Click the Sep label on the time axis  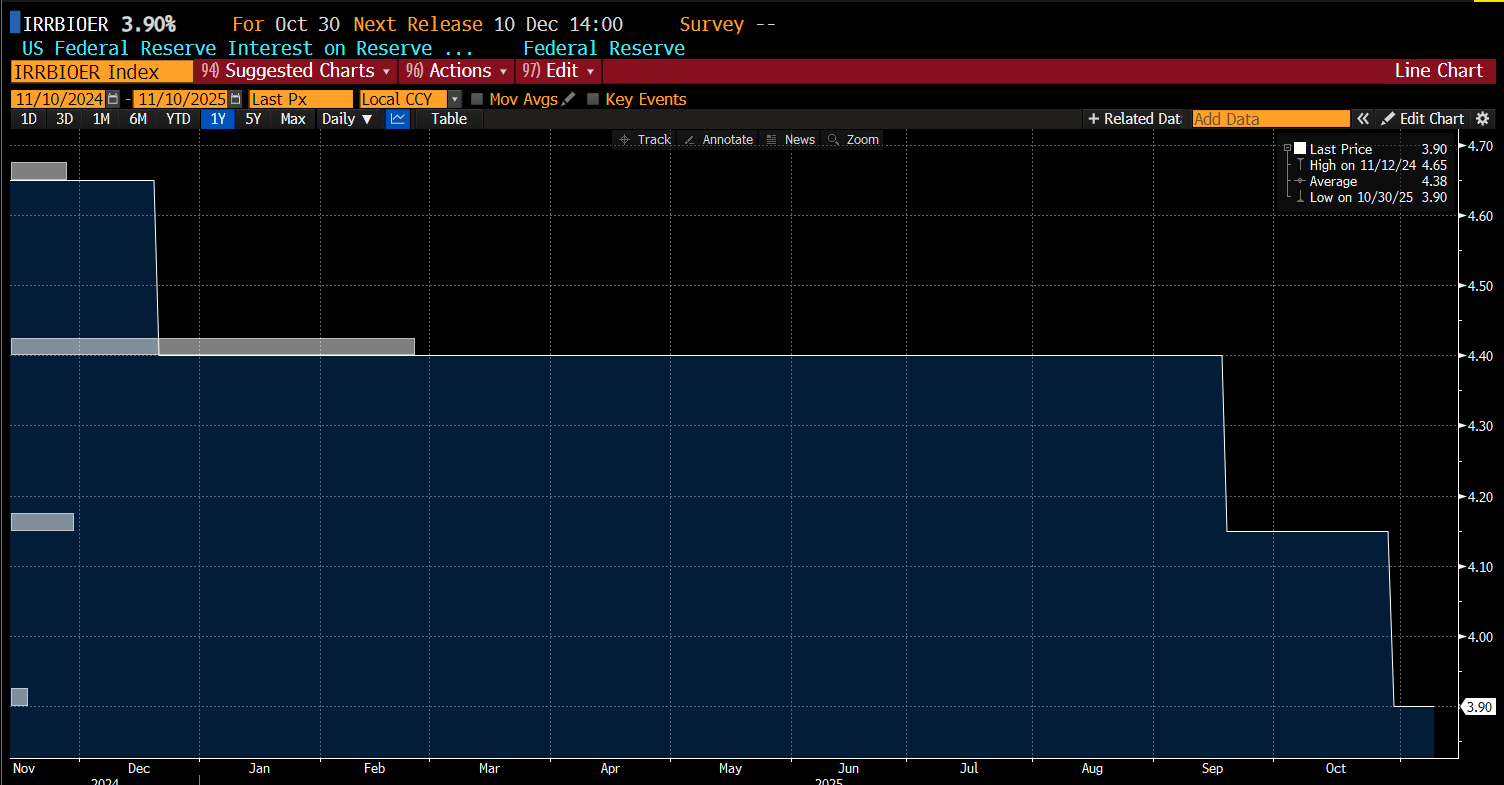pyautogui.click(x=1212, y=768)
